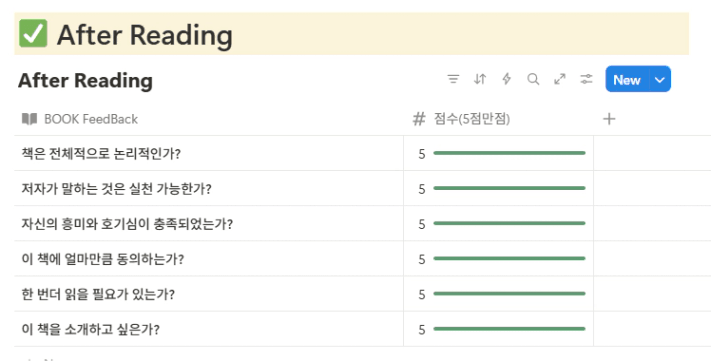Click the After Reading database title

[x=85, y=80]
